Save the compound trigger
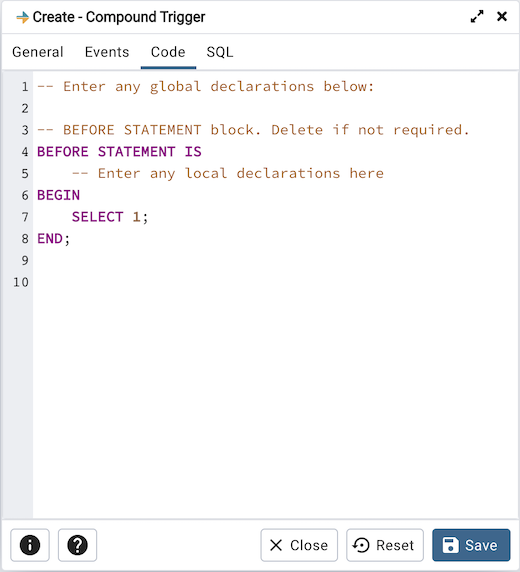This screenshot has height=572, width=520. pyautogui.click(x=471, y=545)
